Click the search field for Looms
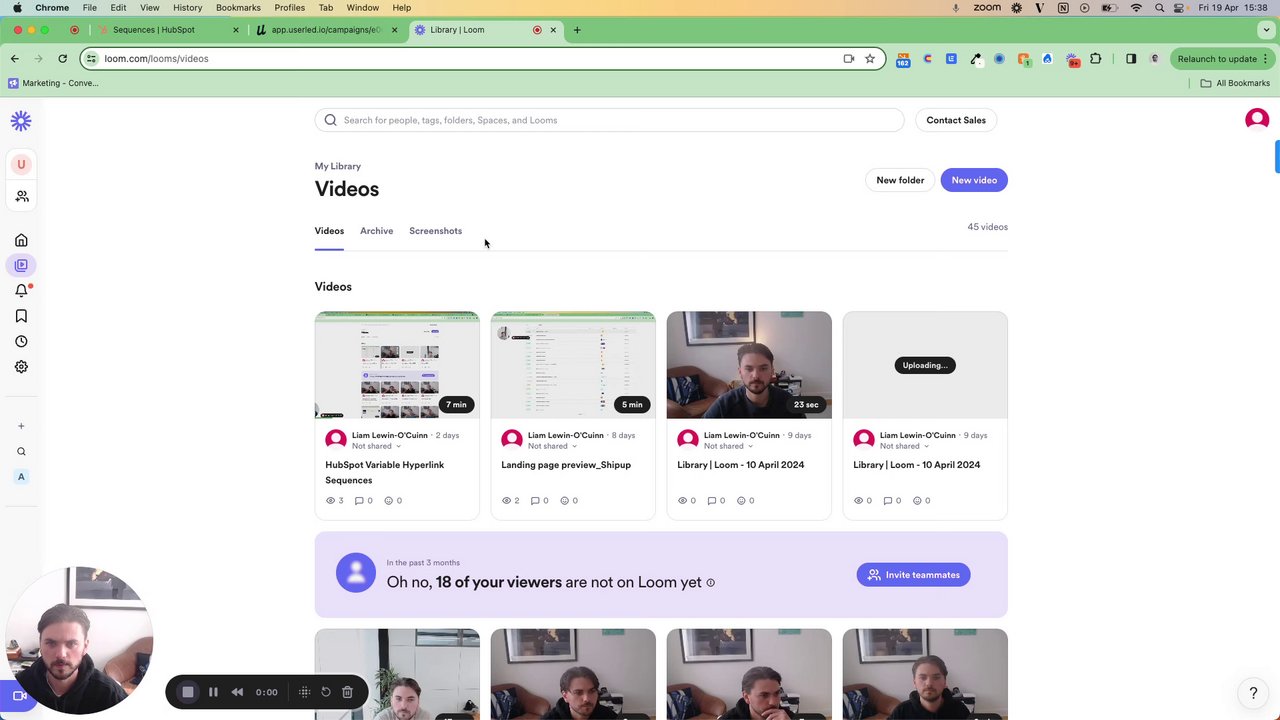This screenshot has height=720, width=1280. (609, 120)
